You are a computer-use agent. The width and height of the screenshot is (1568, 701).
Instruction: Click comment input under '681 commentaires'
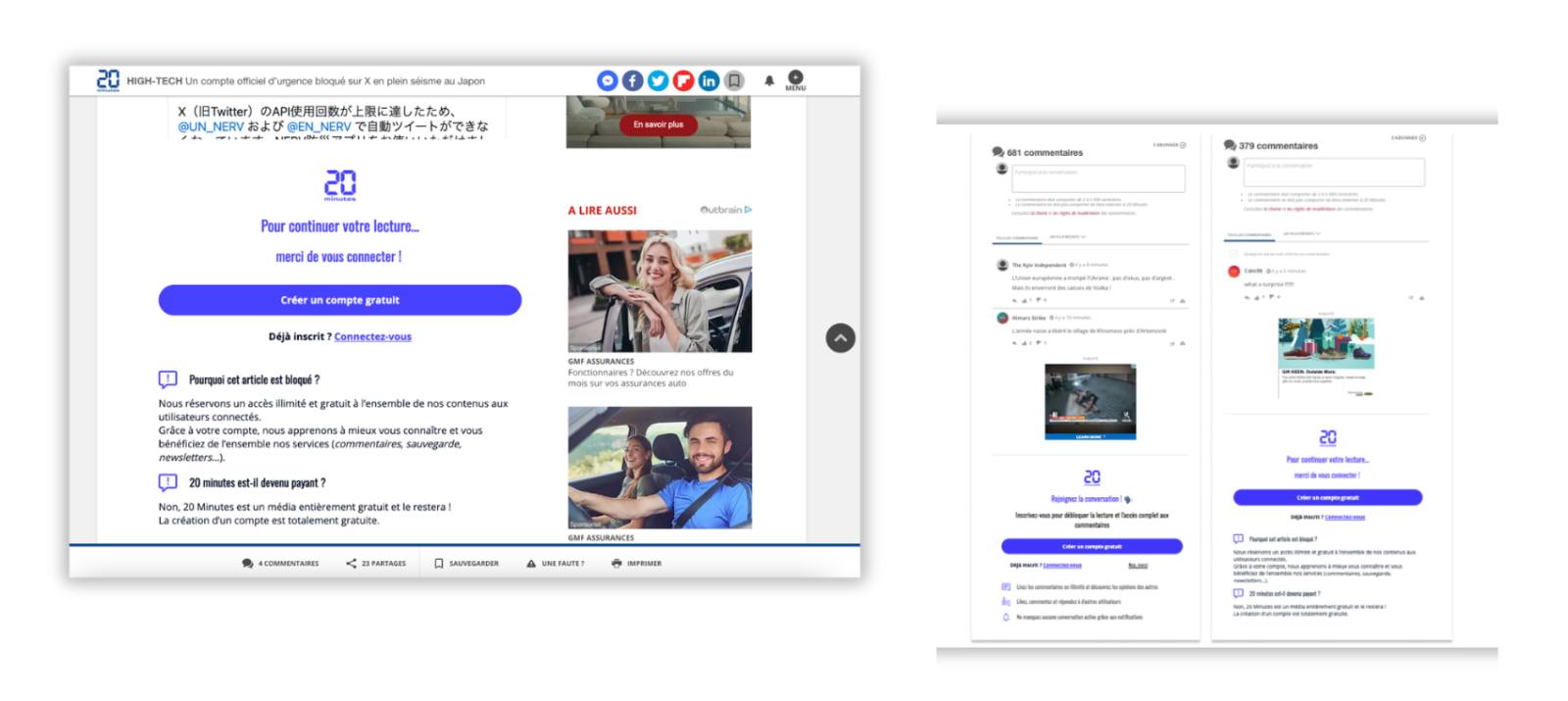pyautogui.click(x=1098, y=177)
